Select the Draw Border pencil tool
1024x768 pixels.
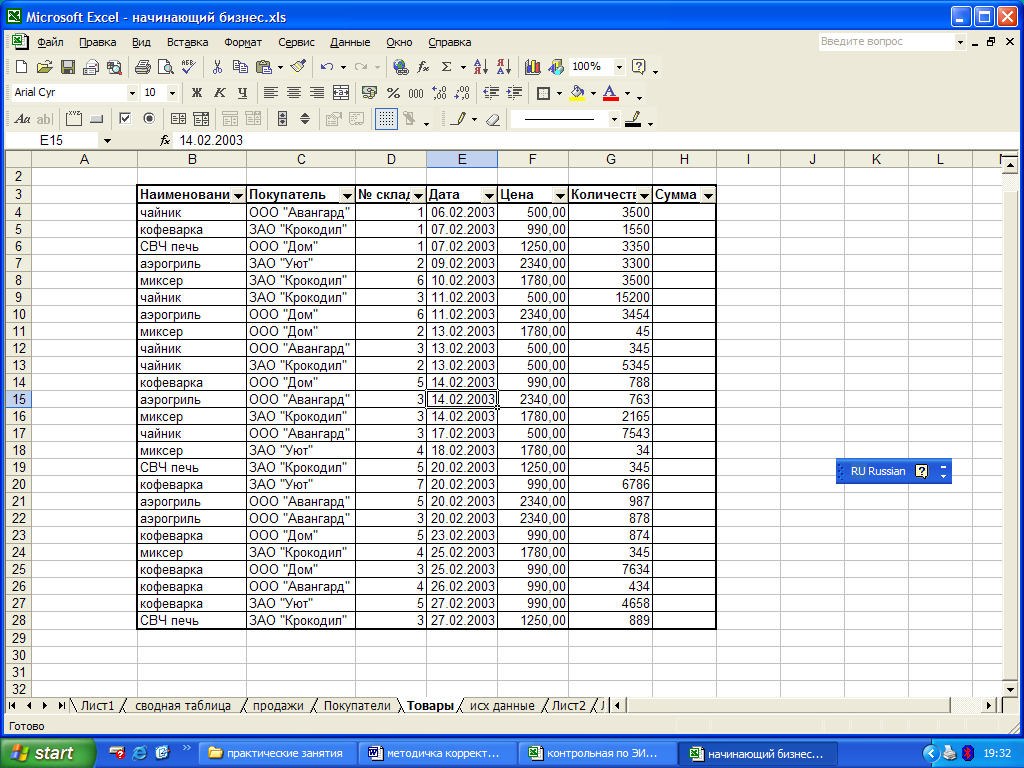point(459,119)
